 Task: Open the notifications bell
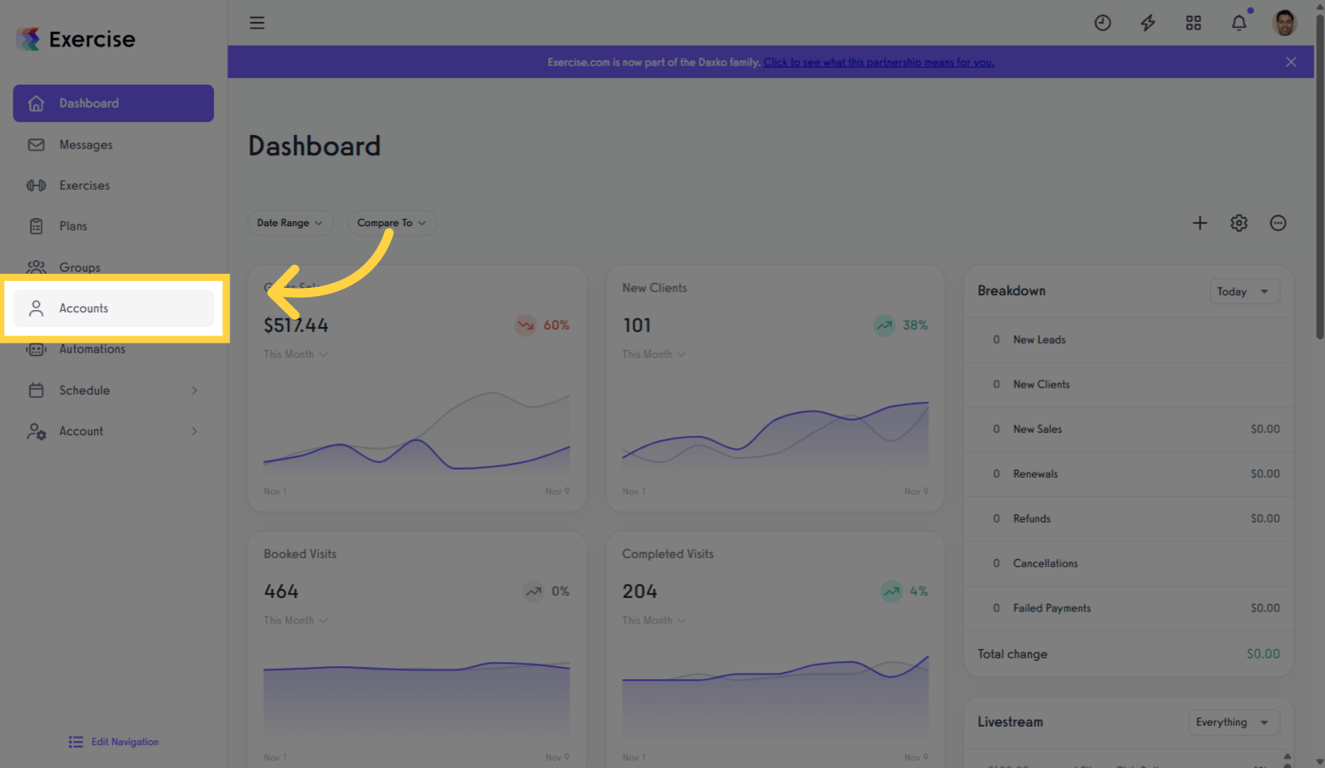pyautogui.click(x=1238, y=22)
